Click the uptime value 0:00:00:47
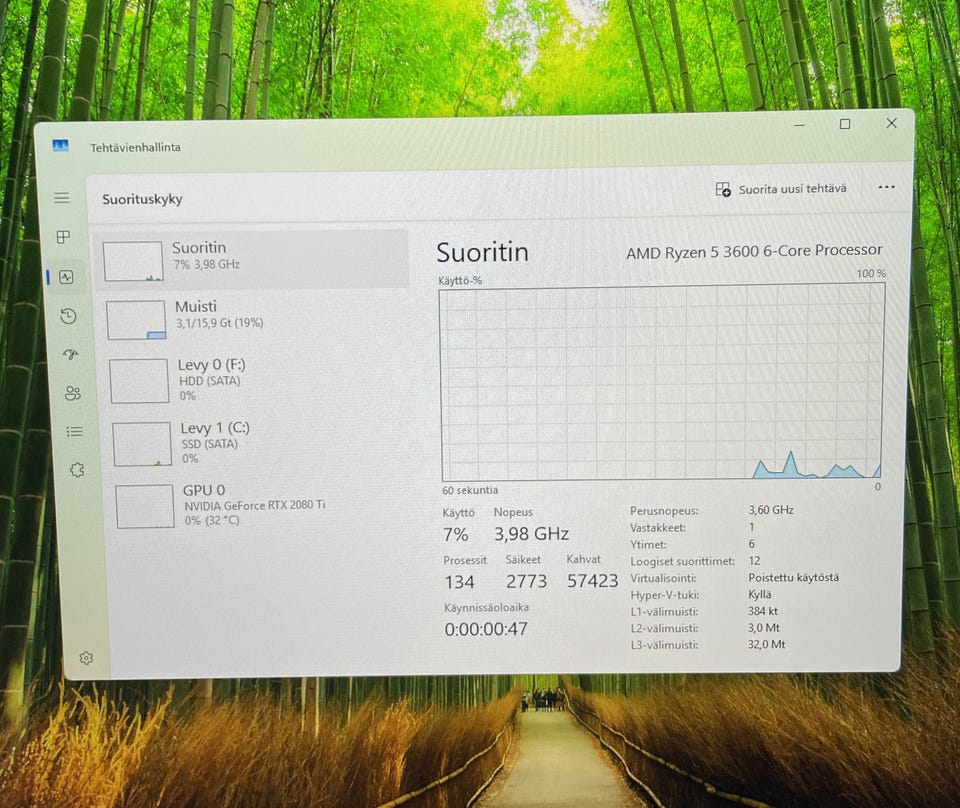The image size is (960, 808). (486, 629)
